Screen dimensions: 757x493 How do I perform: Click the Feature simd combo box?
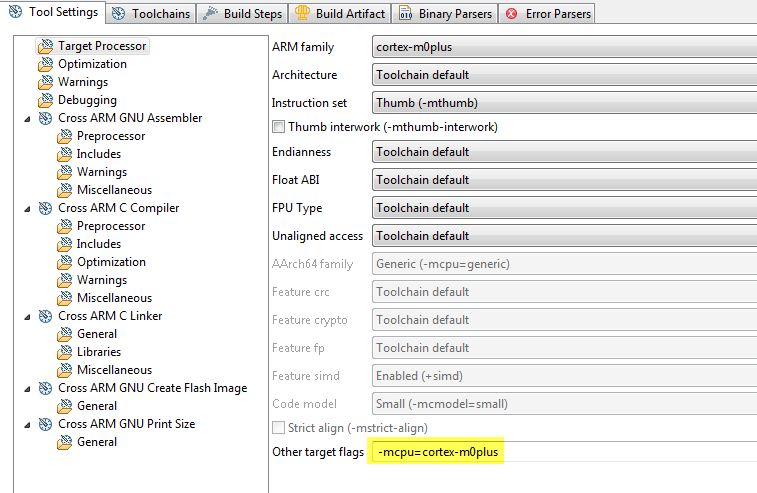pos(564,376)
